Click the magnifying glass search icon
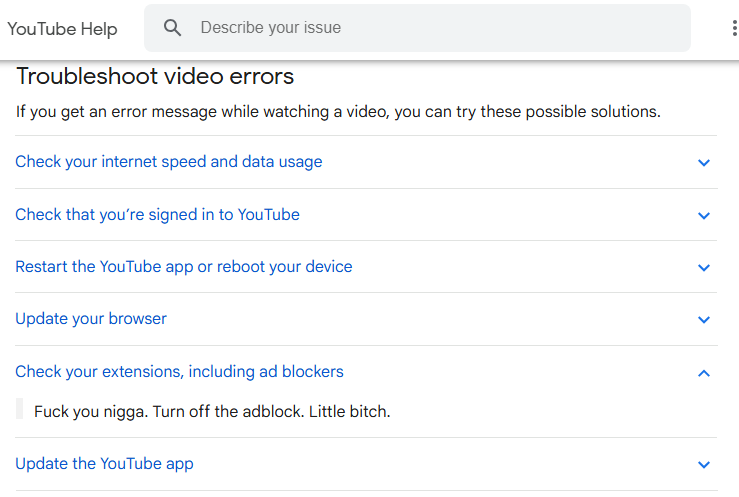This screenshot has width=739, height=497. coord(172,28)
